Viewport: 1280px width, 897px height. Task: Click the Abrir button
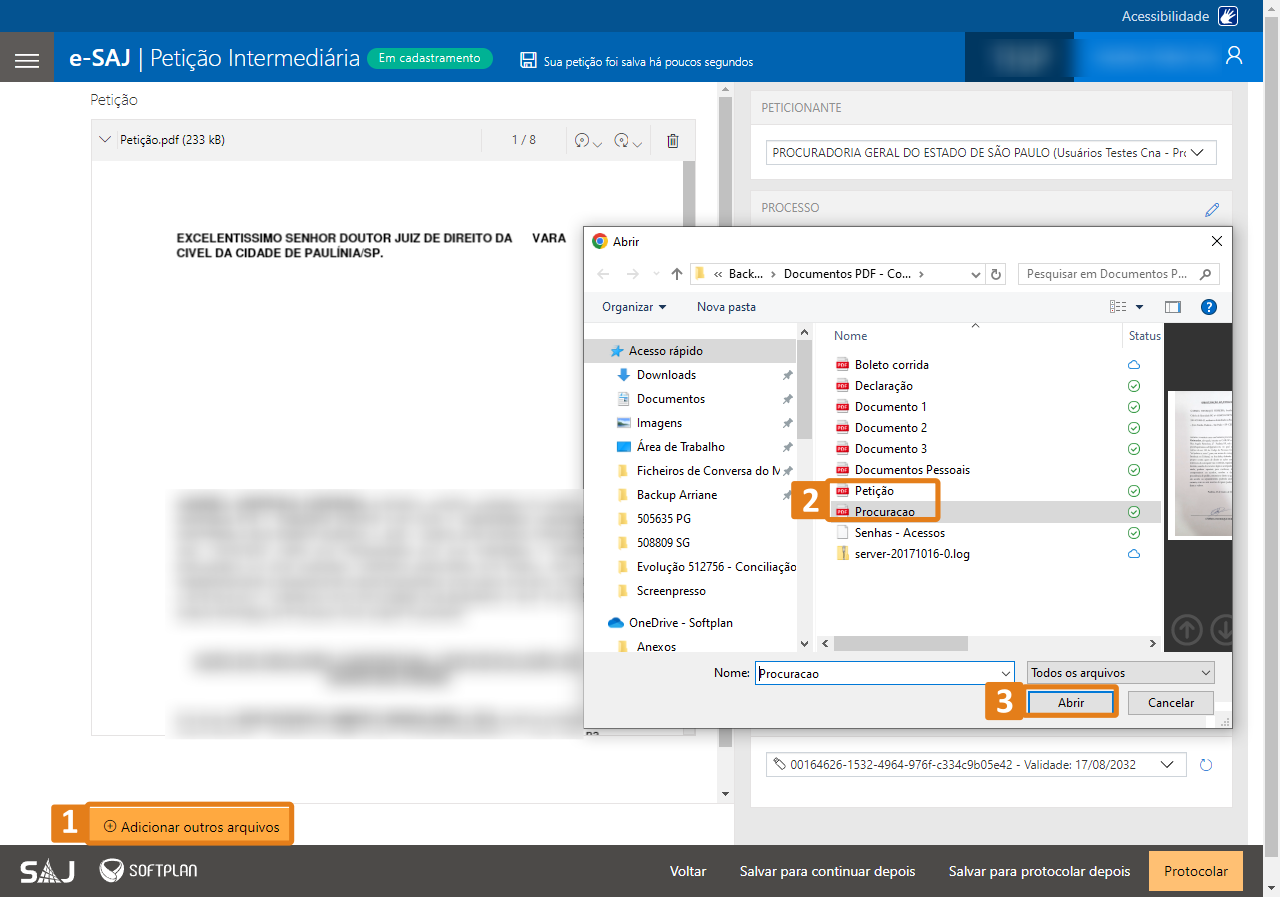pos(1071,703)
